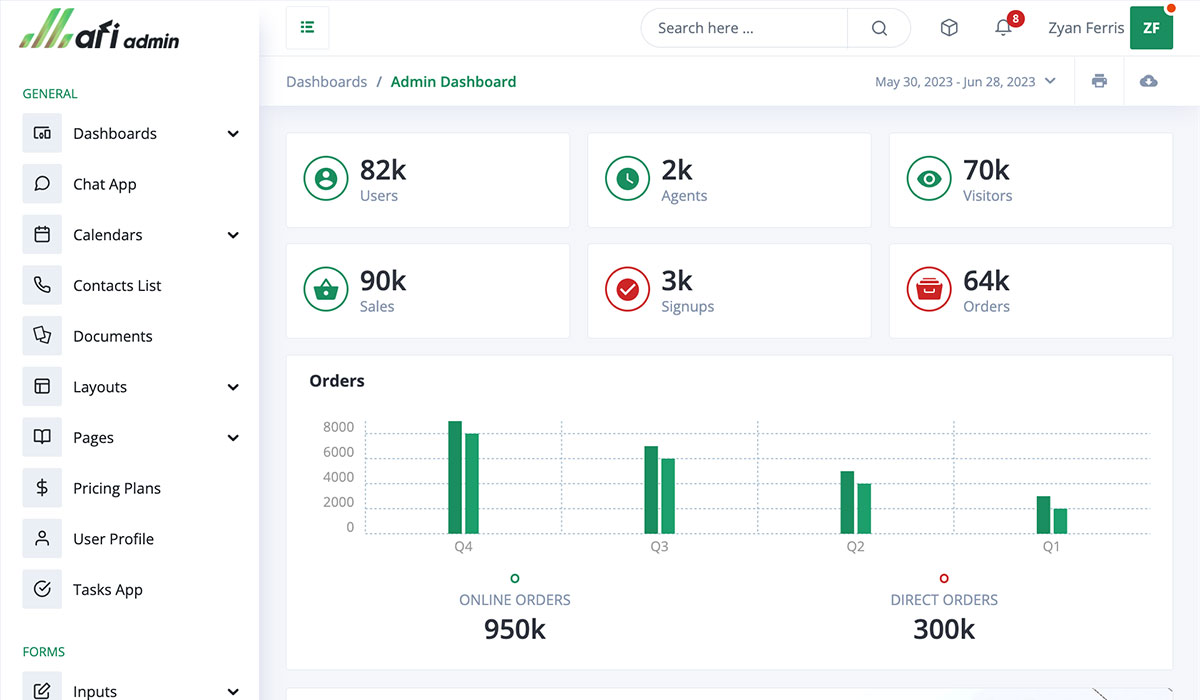Click the Sales card basket icon
The width and height of the screenshot is (1200, 700).
[x=325, y=291]
